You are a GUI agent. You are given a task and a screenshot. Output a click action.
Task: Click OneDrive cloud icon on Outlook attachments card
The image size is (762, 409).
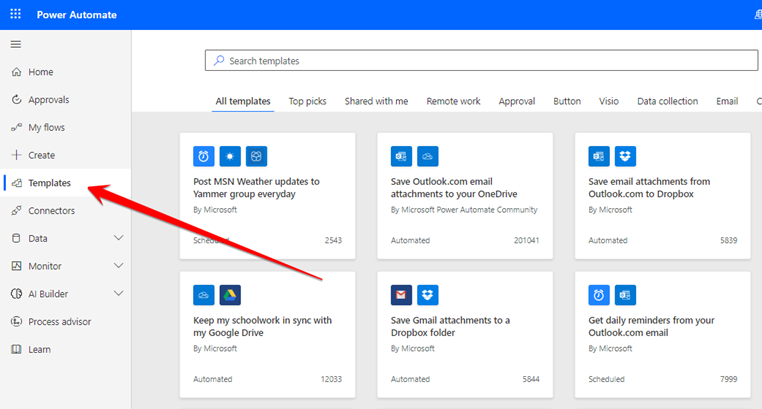point(428,156)
